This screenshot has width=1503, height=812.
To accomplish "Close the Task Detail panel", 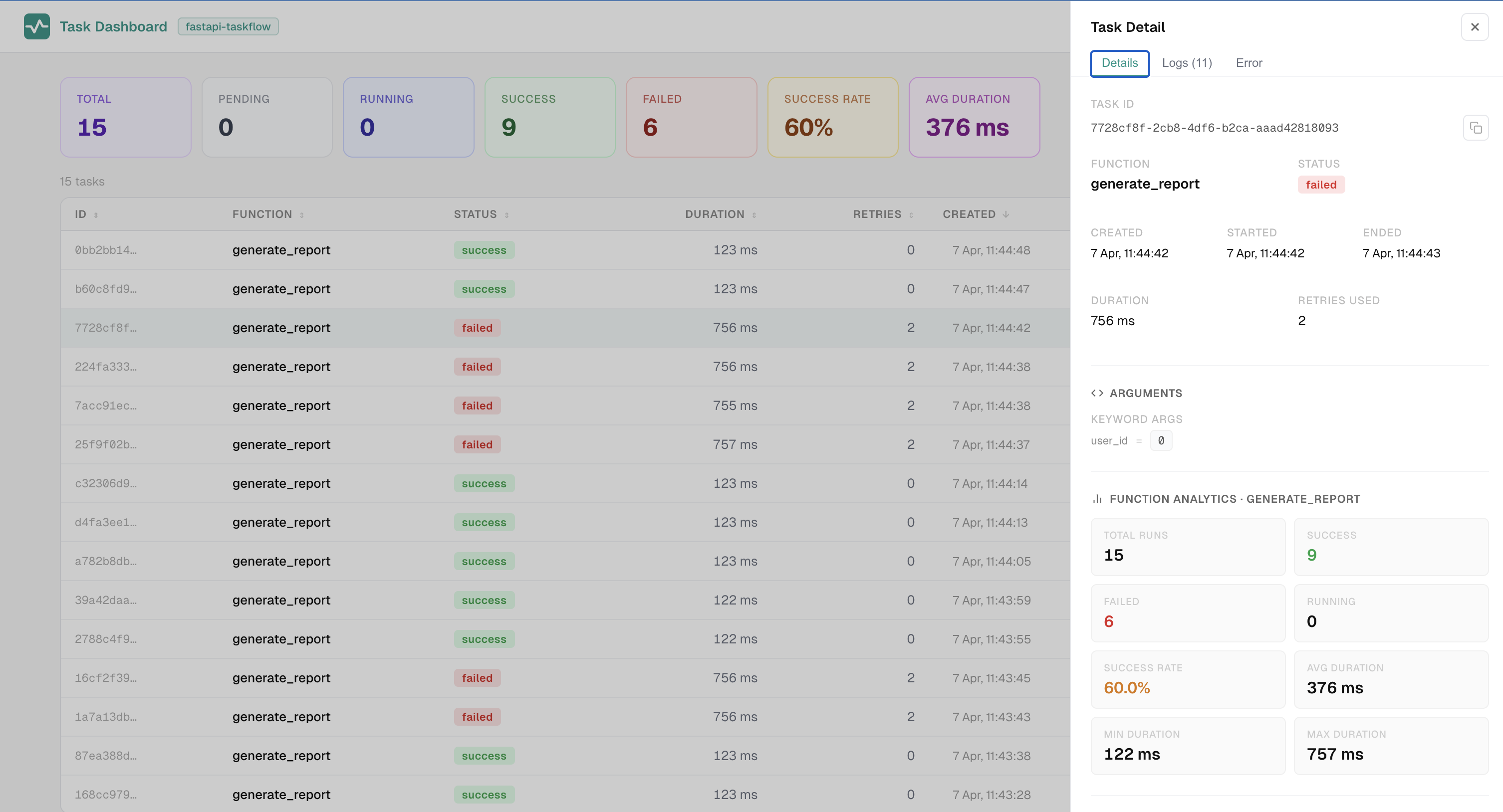I will pyautogui.click(x=1475, y=27).
